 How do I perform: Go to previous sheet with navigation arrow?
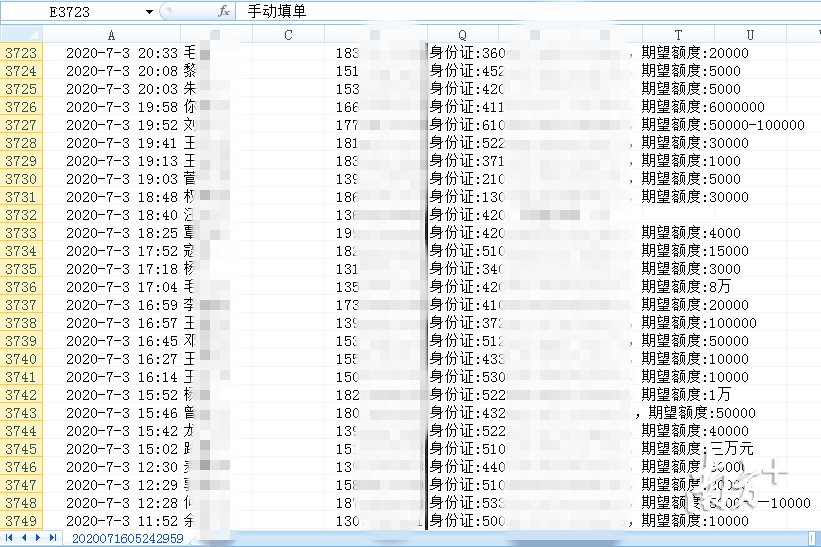coord(24,538)
